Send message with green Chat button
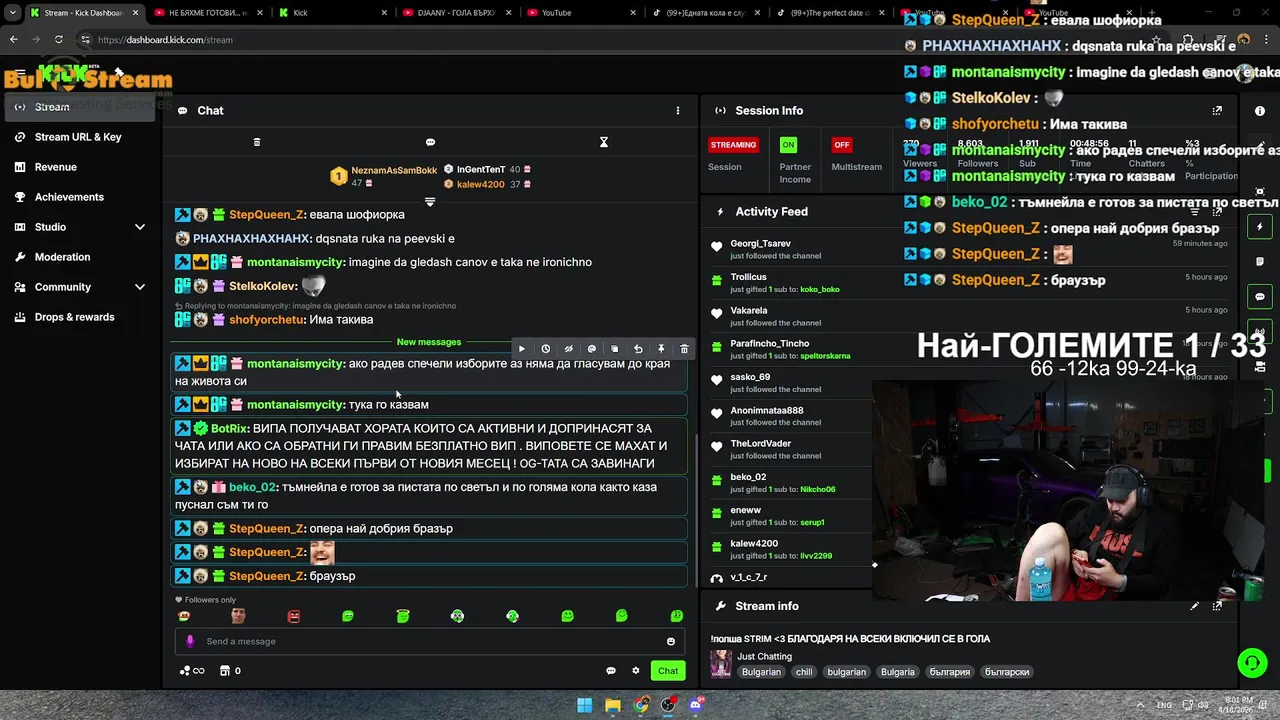Viewport: 1280px width, 720px height. coord(668,671)
